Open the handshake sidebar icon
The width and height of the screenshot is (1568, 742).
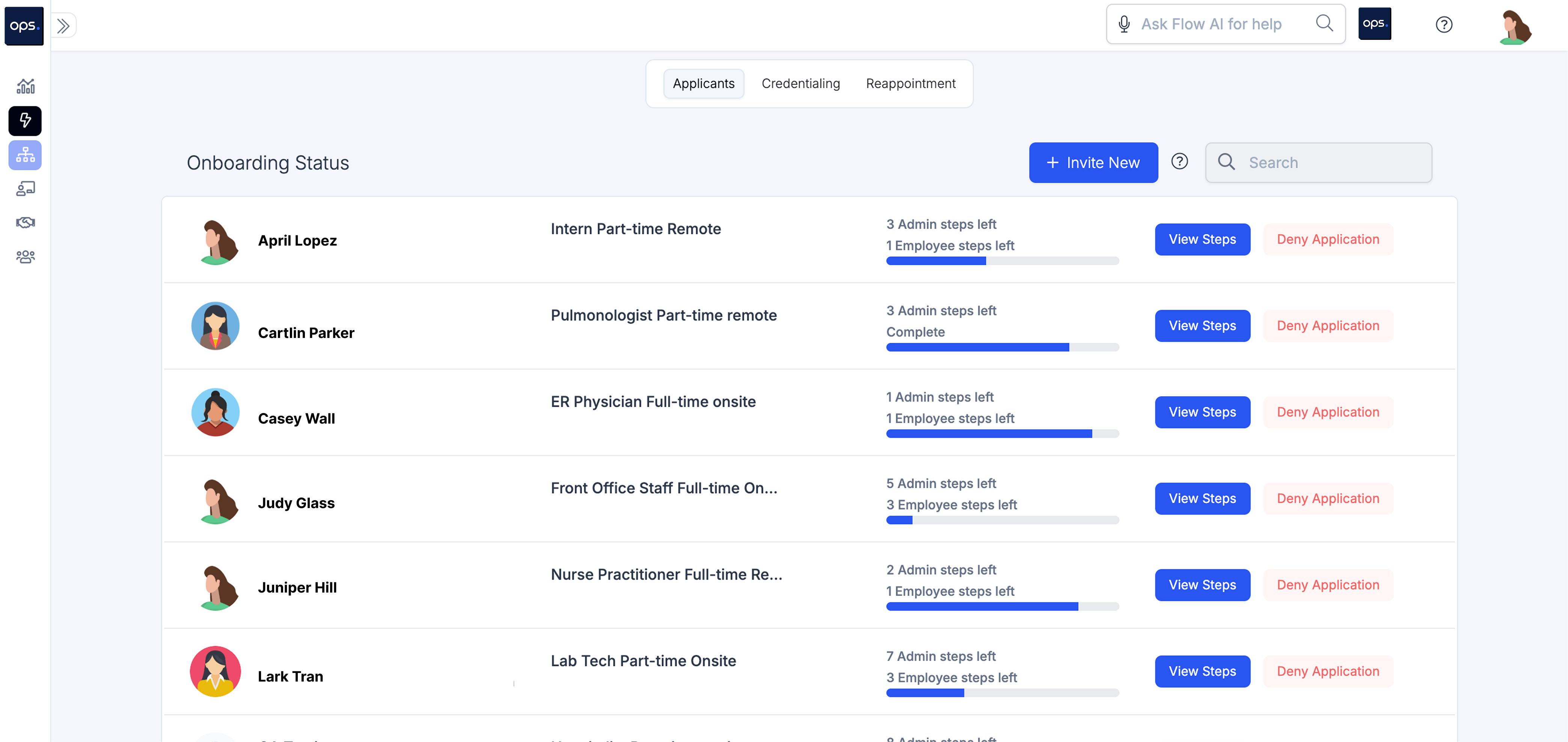(25, 223)
